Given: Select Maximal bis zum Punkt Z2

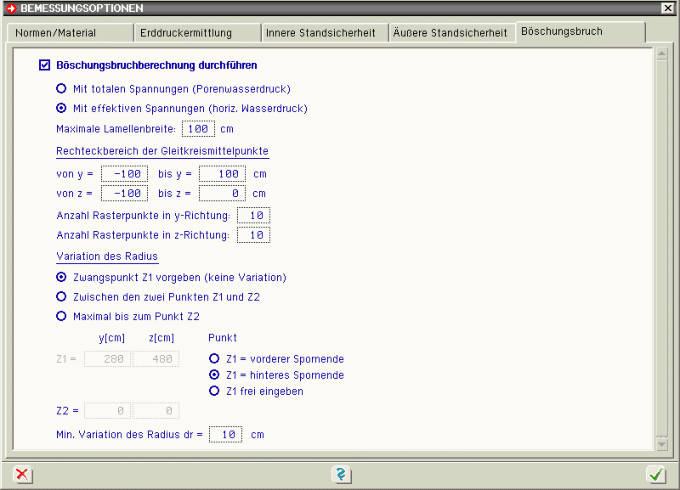Looking at the screenshot, I should (x=62, y=316).
